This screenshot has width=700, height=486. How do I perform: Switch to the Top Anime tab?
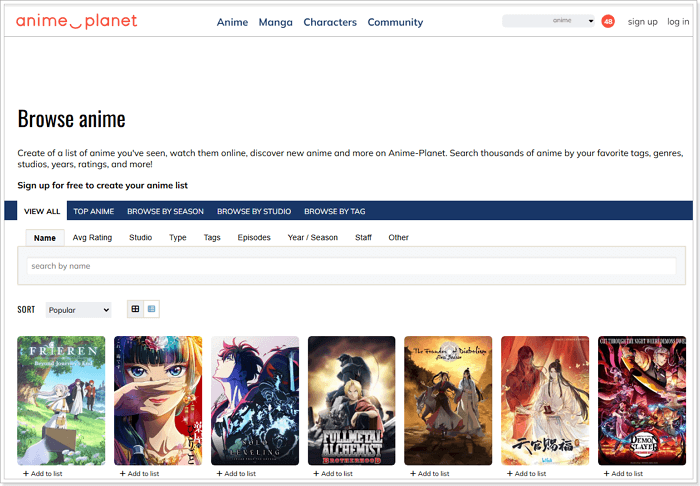click(x=94, y=212)
